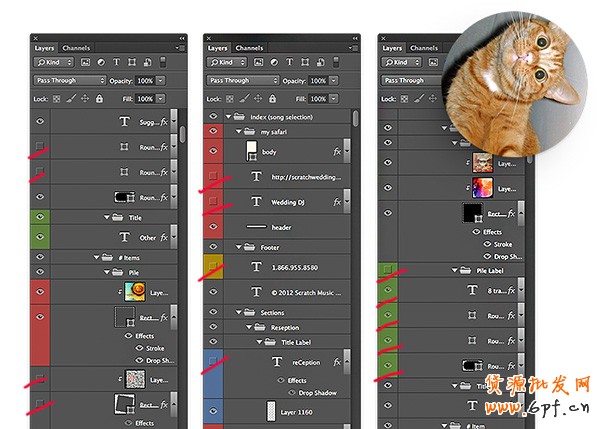Switch to Channels tab in left panel
Screen dimensions: 600x429
click(x=76, y=48)
